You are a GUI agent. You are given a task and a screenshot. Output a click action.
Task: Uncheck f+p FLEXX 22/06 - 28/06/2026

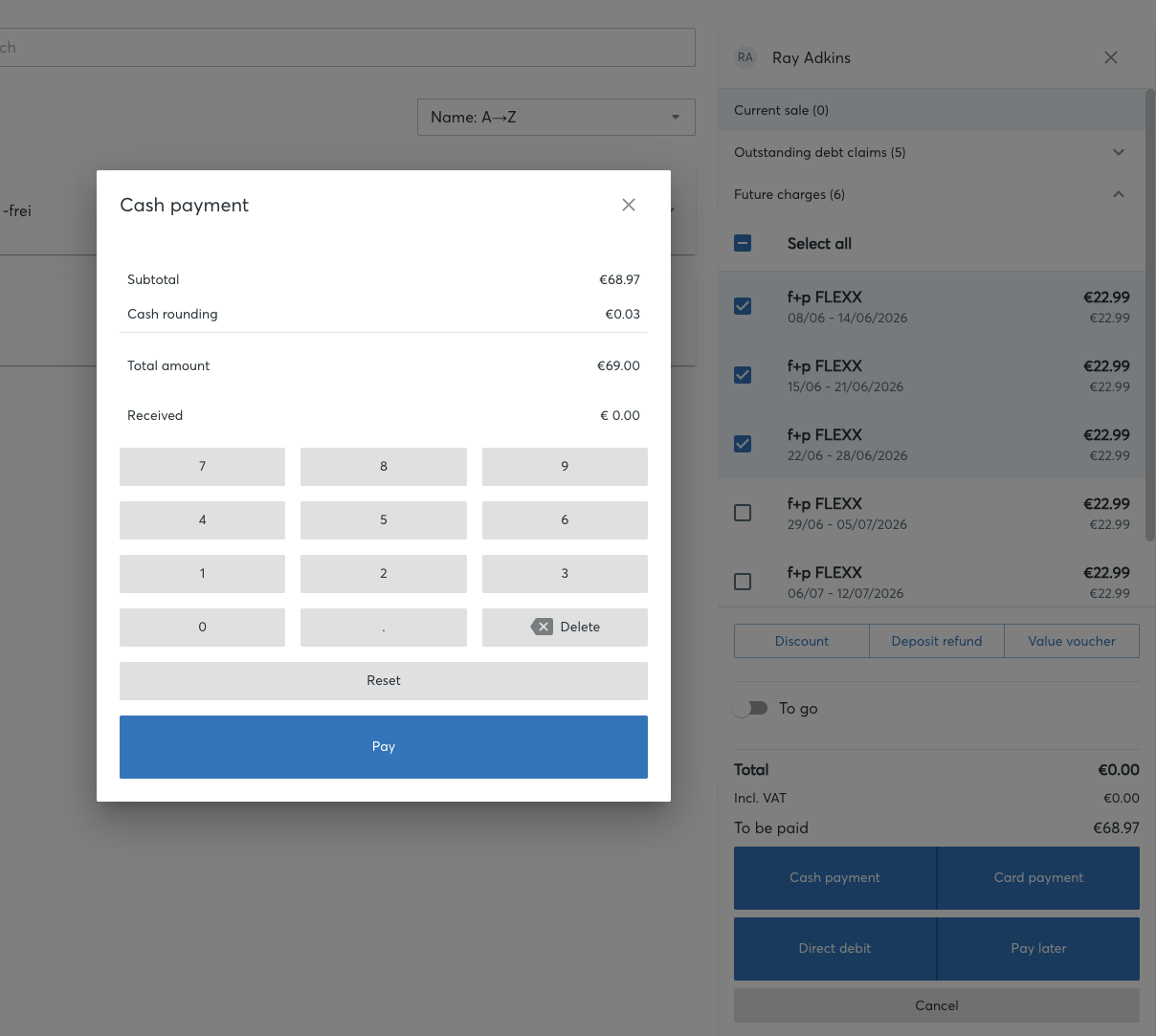743,444
